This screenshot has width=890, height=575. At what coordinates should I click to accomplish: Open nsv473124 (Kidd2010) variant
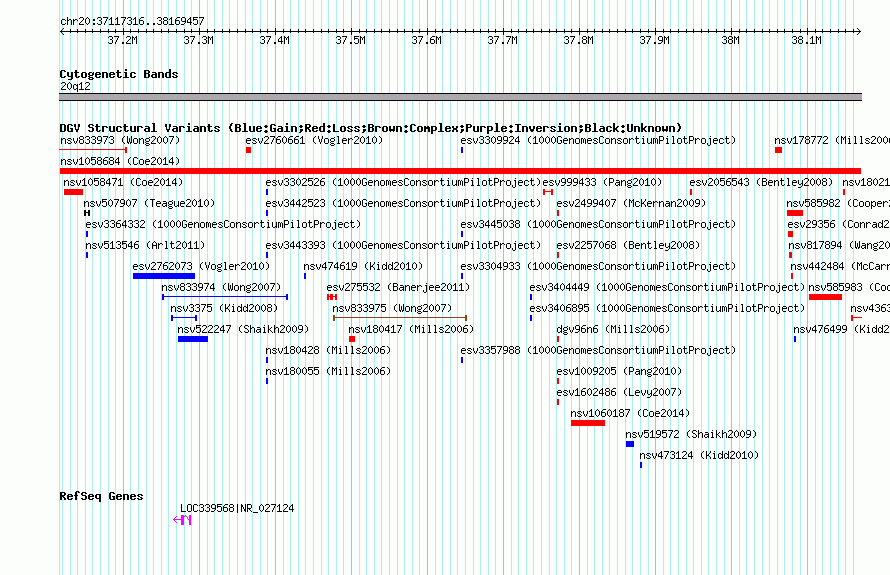coord(699,455)
